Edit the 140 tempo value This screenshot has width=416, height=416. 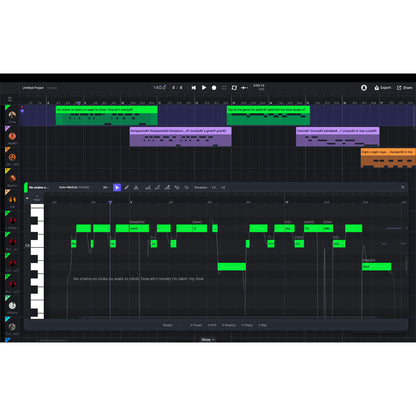click(x=159, y=87)
